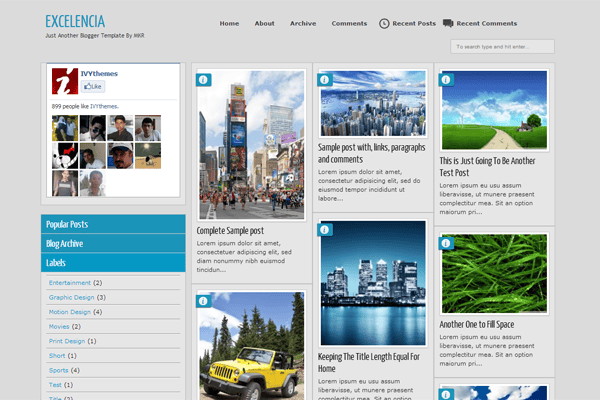Click info icon on green grass image
The height and width of the screenshot is (400, 600).
click(x=446, y=243)
